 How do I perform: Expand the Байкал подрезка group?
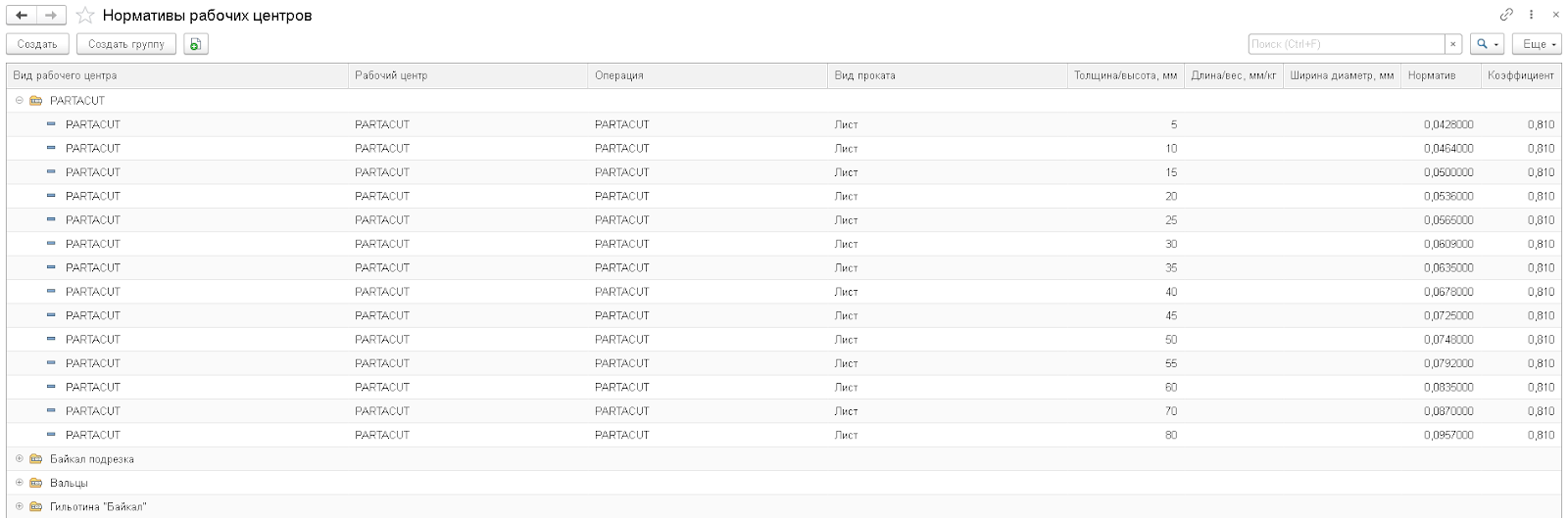[19, 459]
